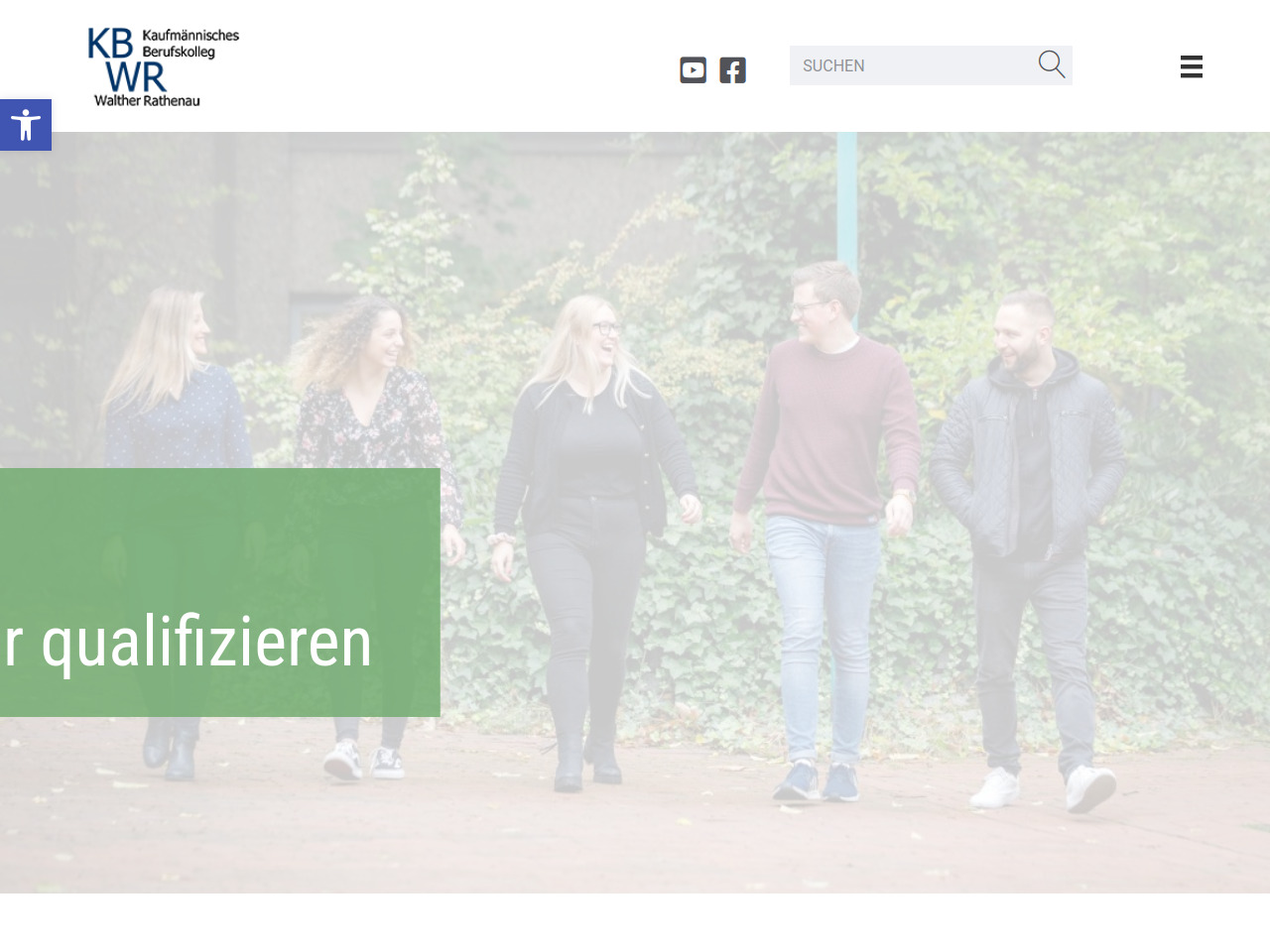This screenshot has width=1270, height=952.
Task: Open the accessibility toolbar icon
Action: 26,125
